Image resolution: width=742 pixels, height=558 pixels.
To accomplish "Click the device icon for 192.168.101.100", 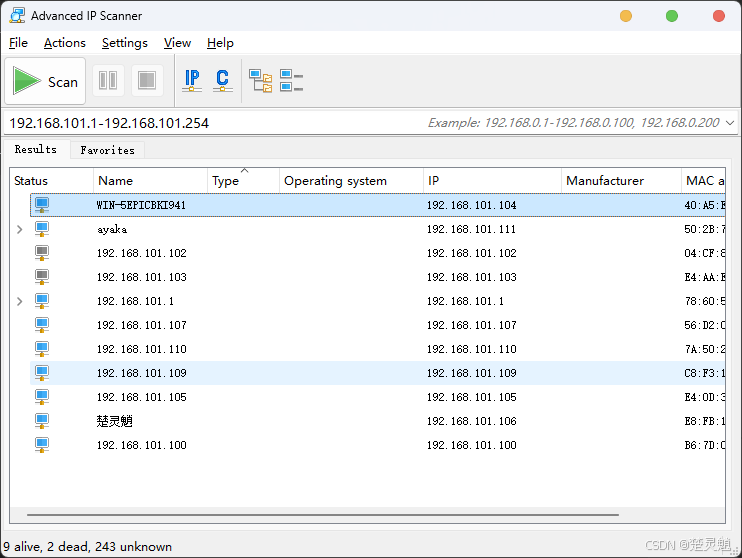I will 42,445.
